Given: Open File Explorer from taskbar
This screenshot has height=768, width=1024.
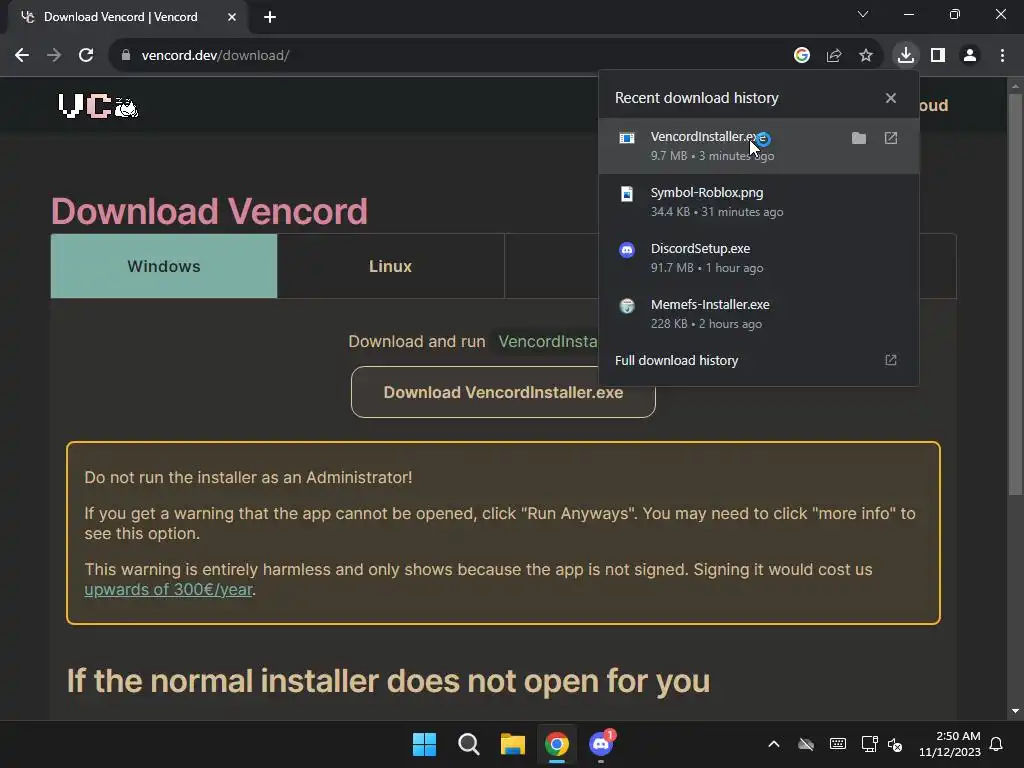Looking at the screenshot, I should (513, 744).
